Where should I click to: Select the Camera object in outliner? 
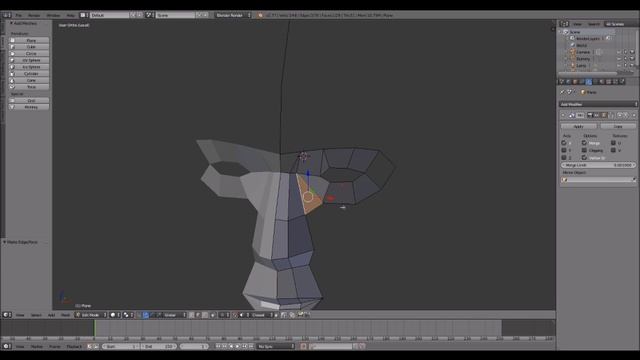tap(582, 52)
